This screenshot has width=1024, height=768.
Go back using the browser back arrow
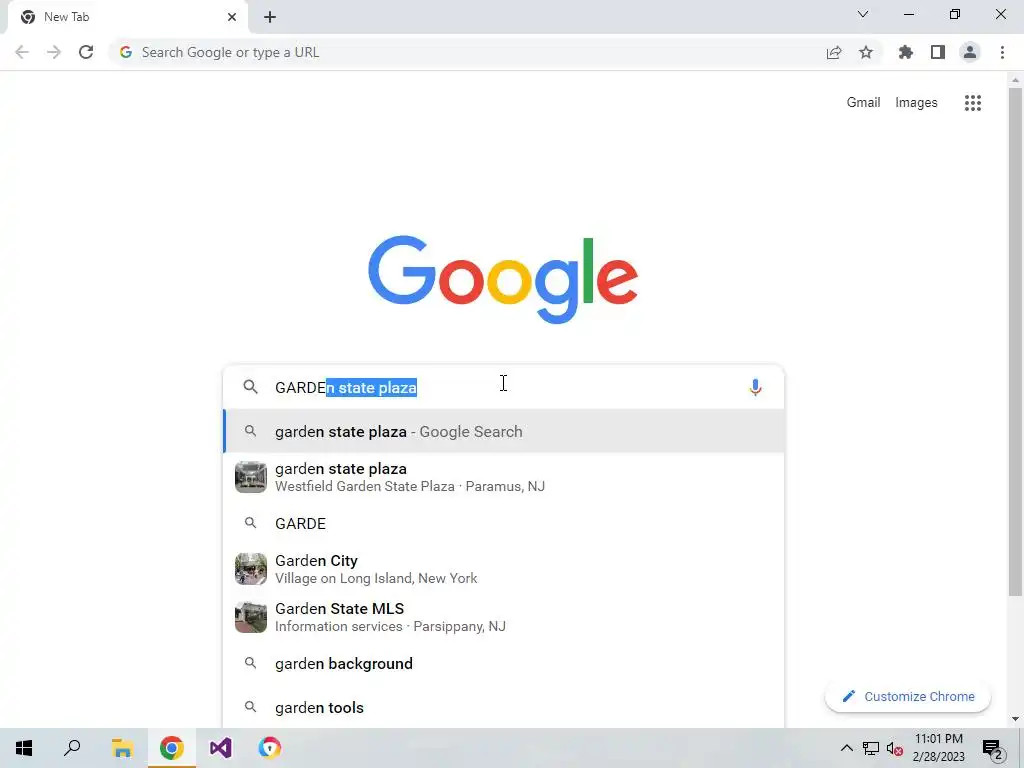point(22,52)
